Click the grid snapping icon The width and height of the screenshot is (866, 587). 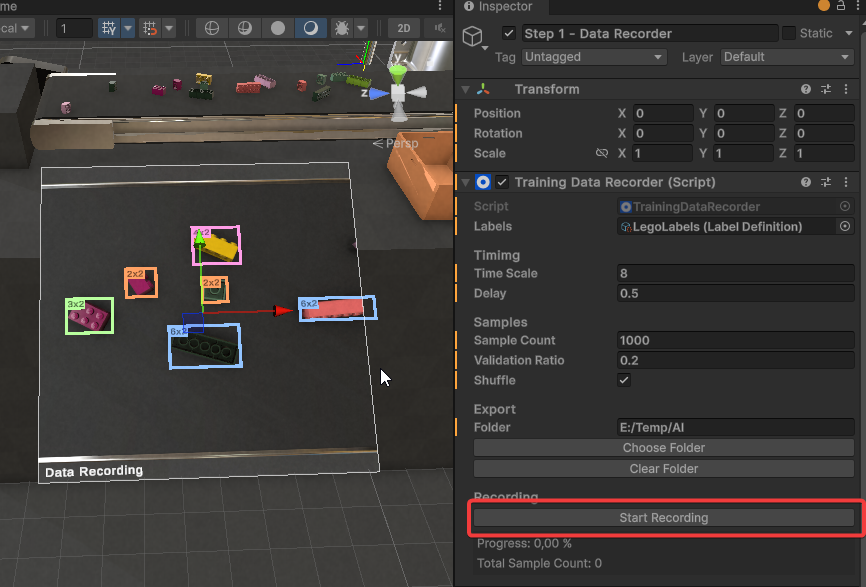click(x=151, y=28)
